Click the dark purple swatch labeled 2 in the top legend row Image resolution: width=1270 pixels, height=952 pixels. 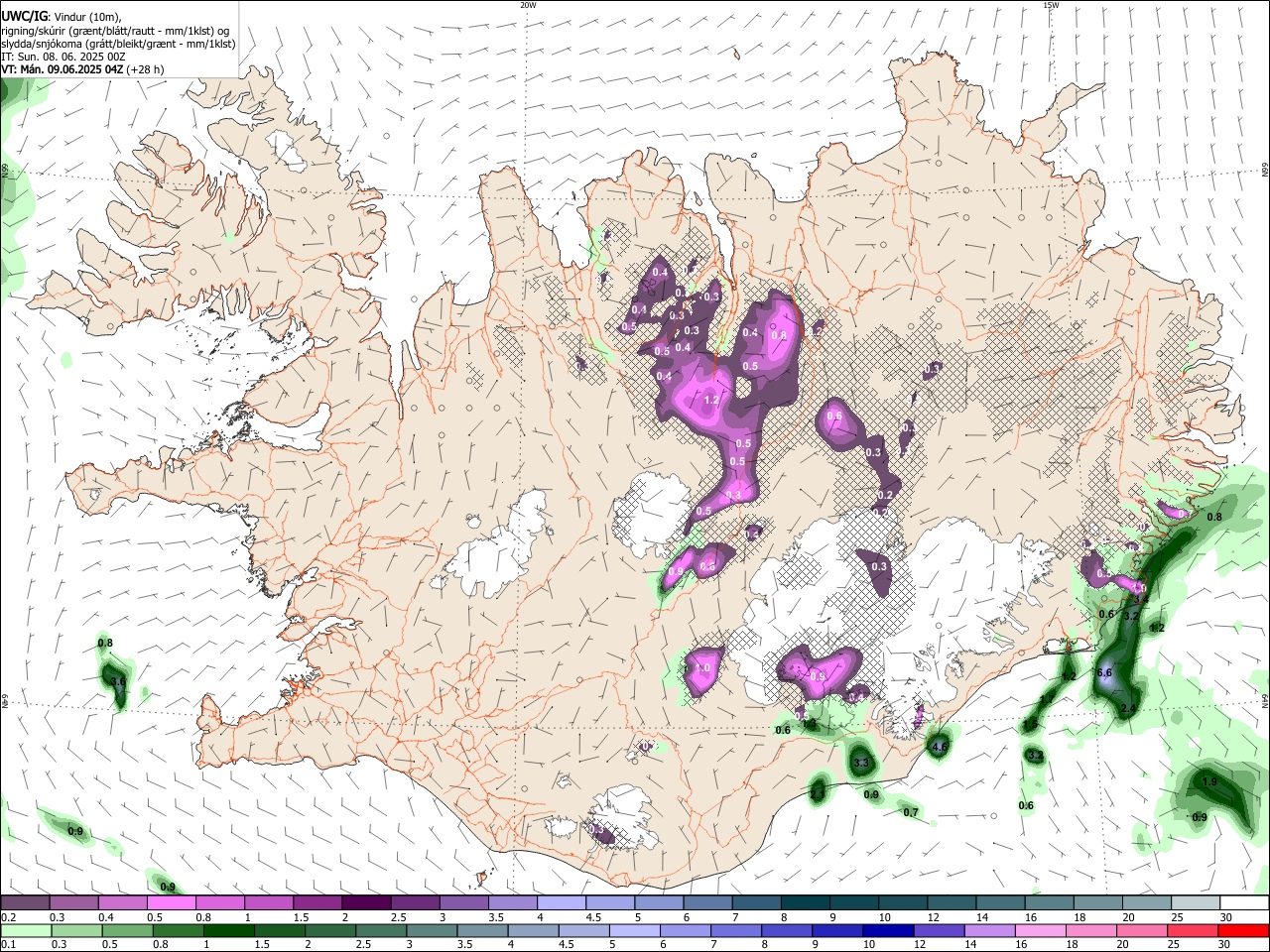(x=366, y=903)
